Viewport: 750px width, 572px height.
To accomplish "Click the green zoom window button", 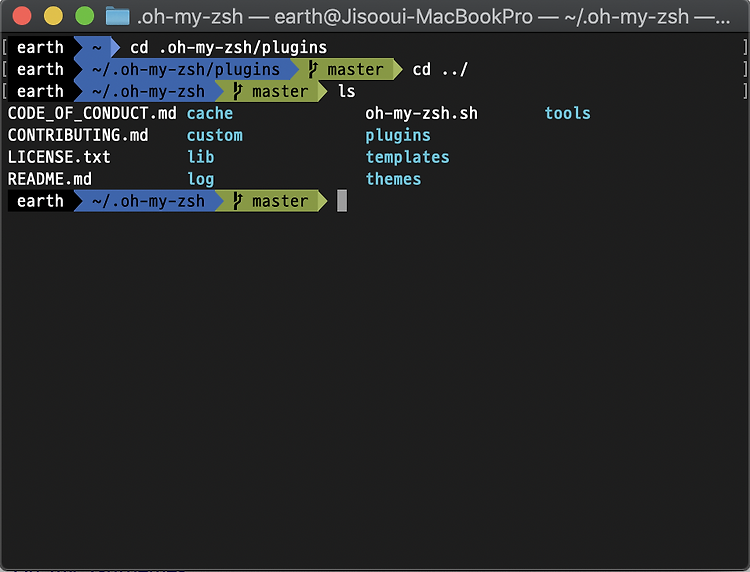I will coord(85,16).
